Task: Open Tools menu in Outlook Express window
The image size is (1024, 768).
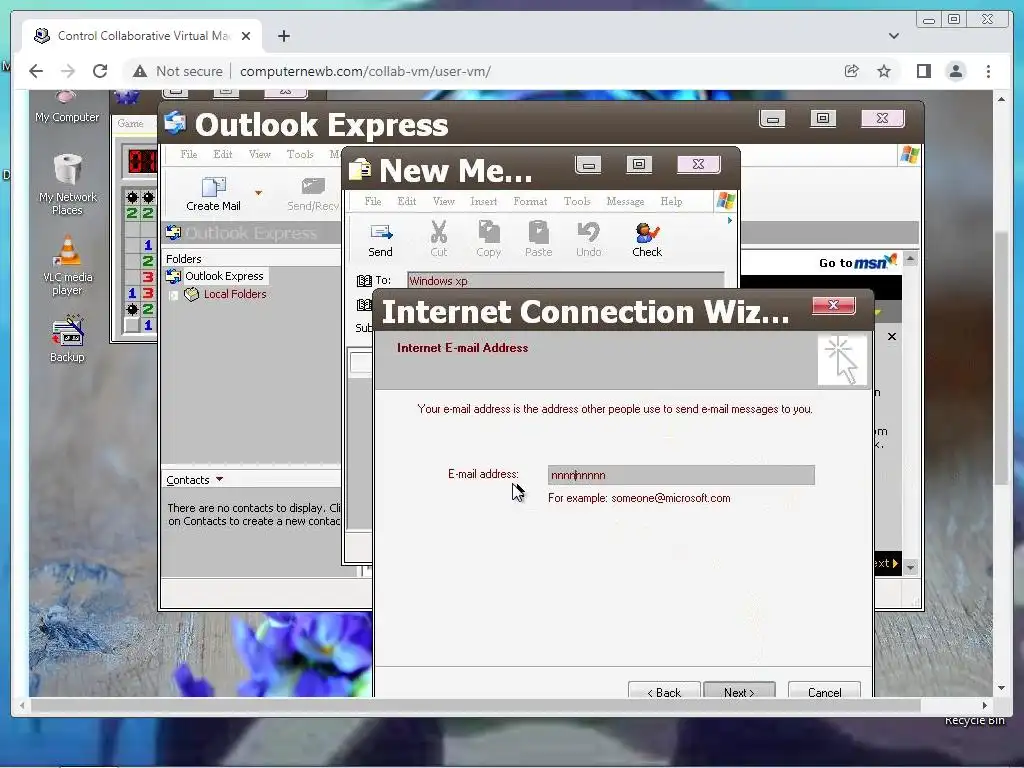Action: [x=300, y=154]
